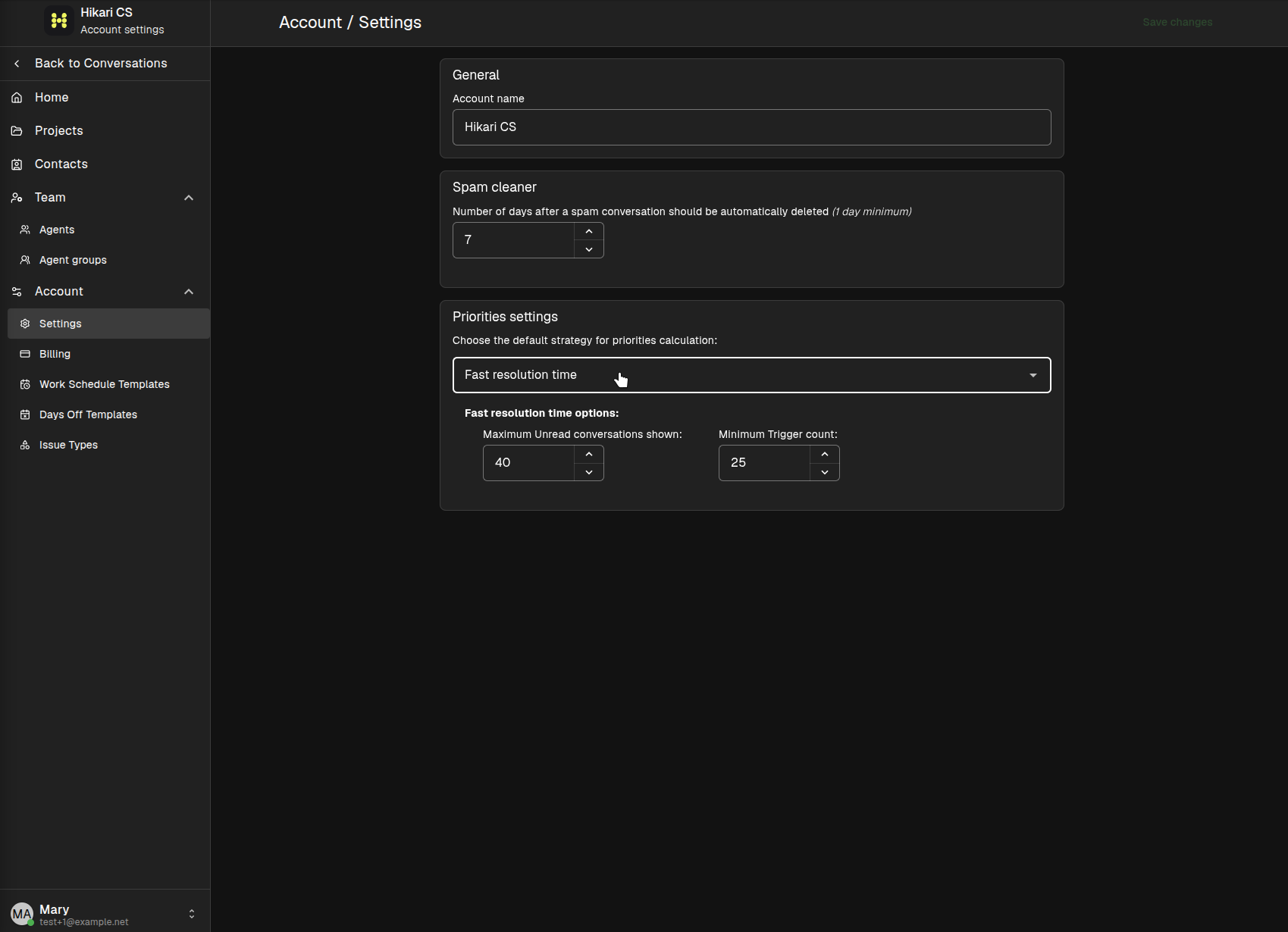
Task: Click the Agents icon
Action: (x=25, y=230)
